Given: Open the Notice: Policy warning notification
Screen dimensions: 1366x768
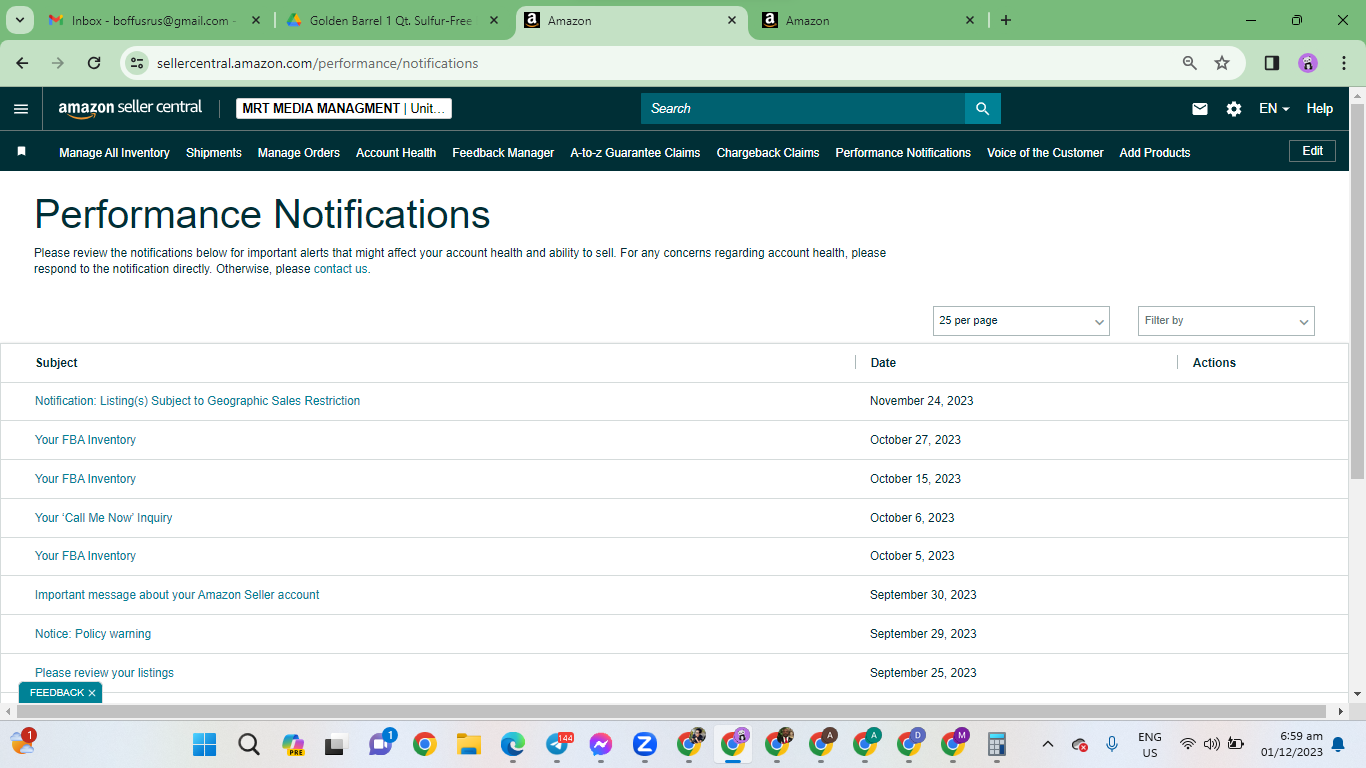Looking at the screenshot, I should point(93,634).
